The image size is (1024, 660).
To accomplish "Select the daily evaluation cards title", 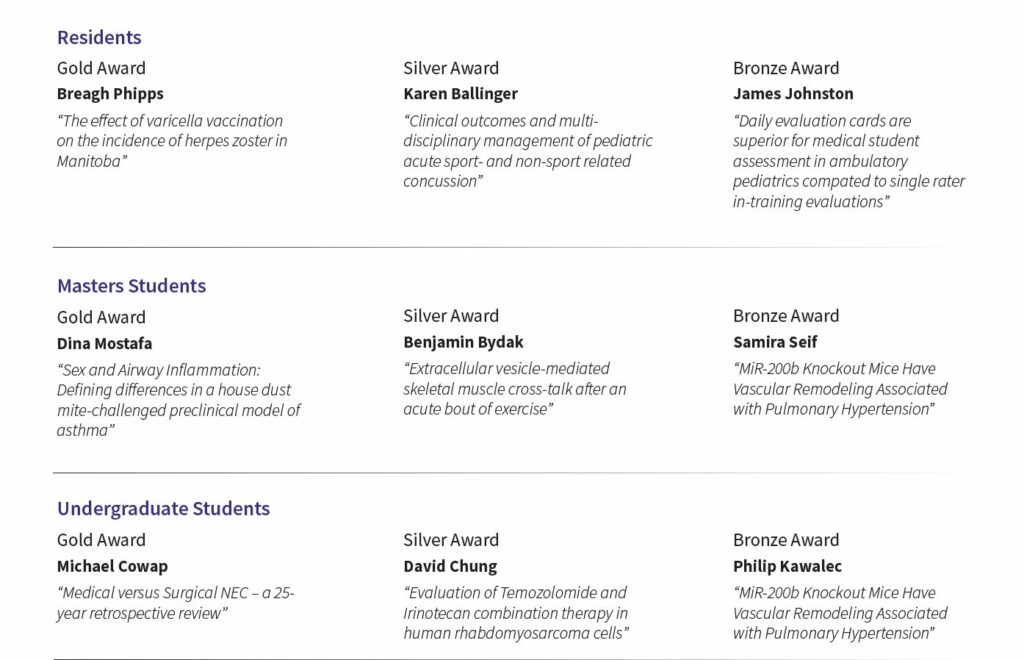I will 848,161.
